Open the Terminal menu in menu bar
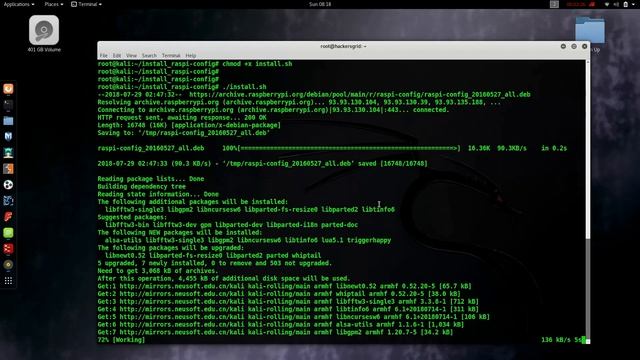Image resolution: width=640 pixels, height=360 pixels. click(x=171, y=56)
